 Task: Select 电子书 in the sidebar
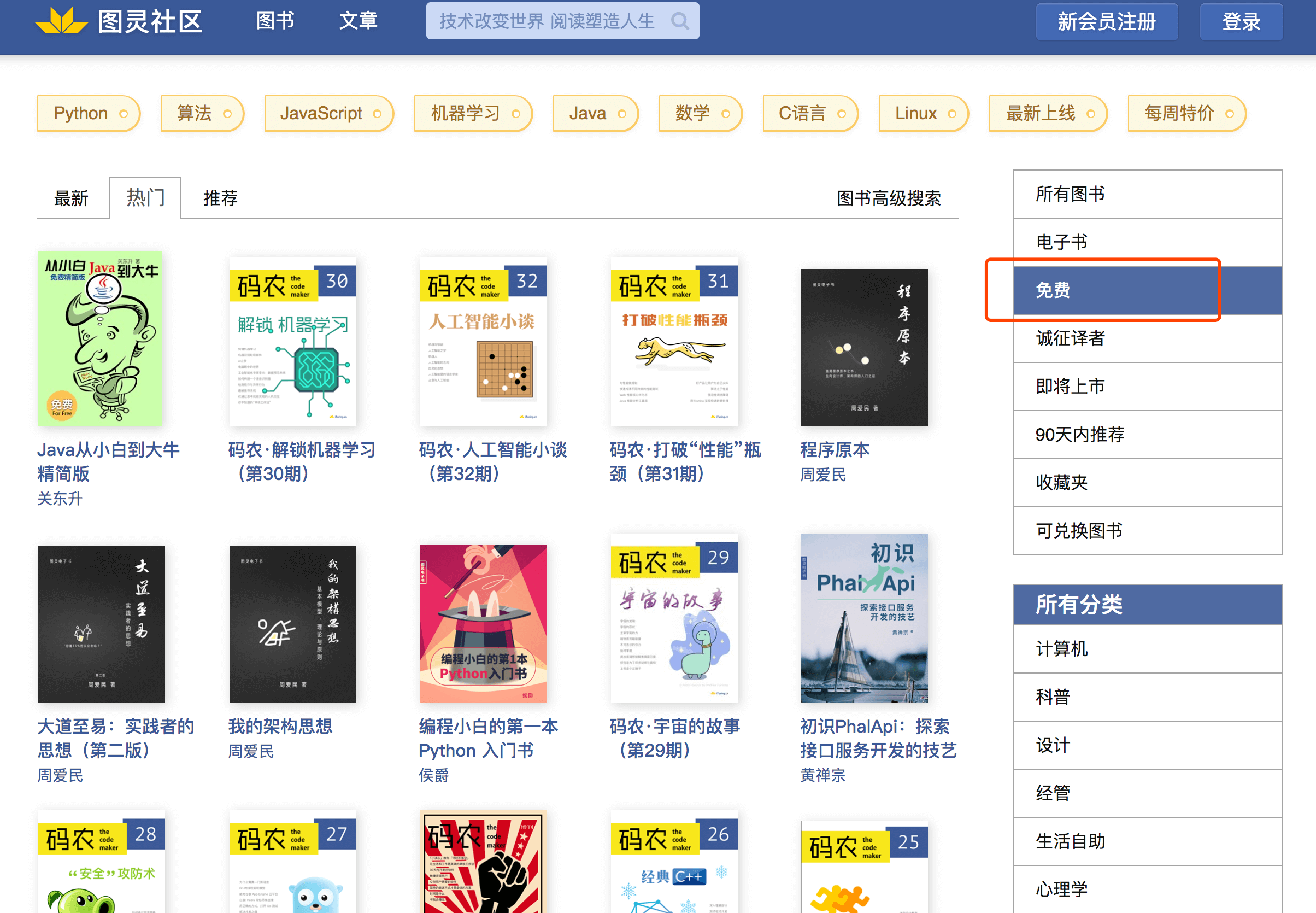pyautogui.click(x=1061, y=242)
